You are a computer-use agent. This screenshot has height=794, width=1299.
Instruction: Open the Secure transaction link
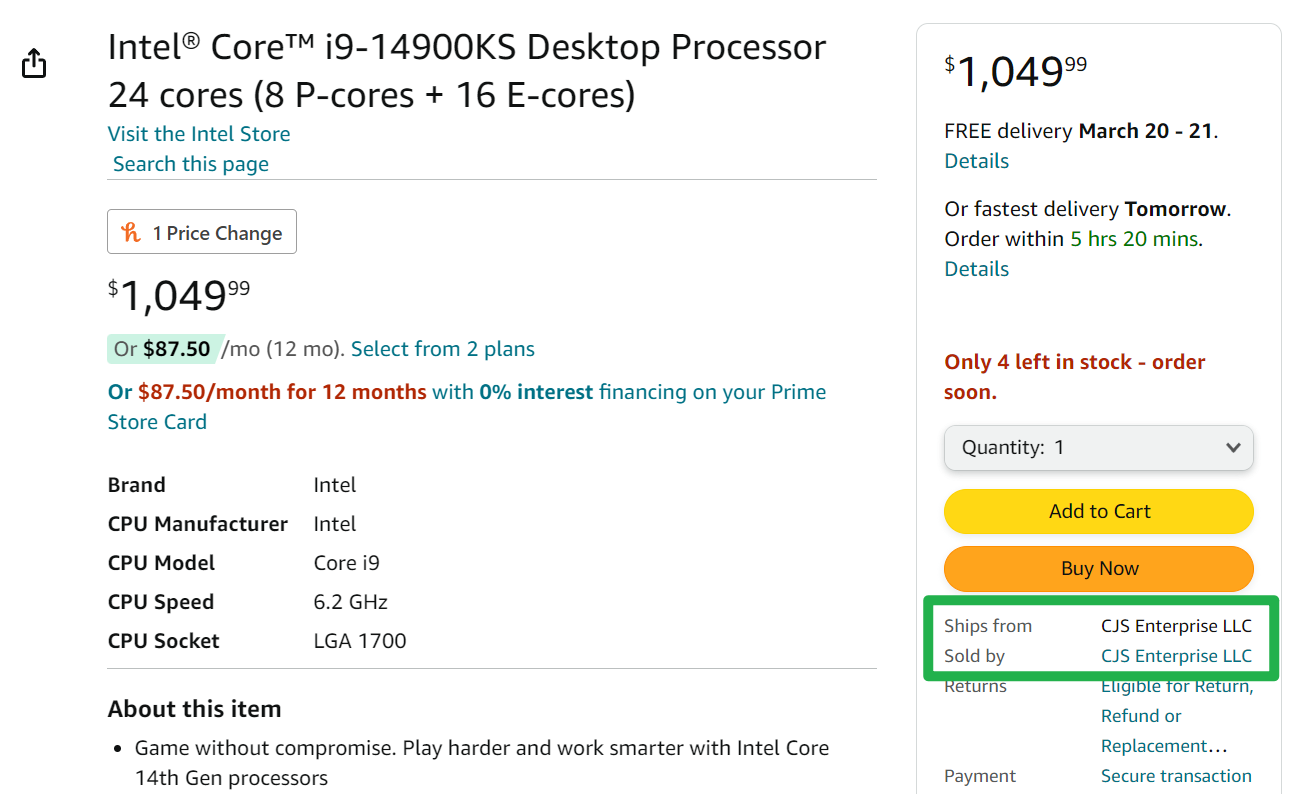point(1176,776)
